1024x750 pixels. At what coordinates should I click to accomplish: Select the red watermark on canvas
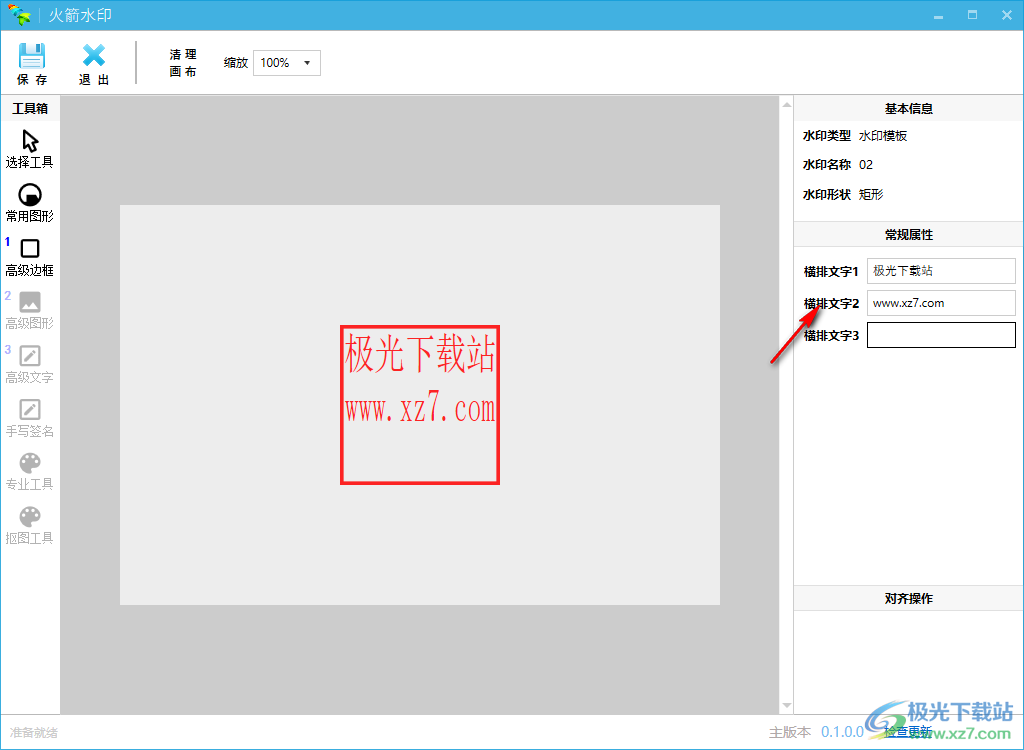click(x=420, y=405)
